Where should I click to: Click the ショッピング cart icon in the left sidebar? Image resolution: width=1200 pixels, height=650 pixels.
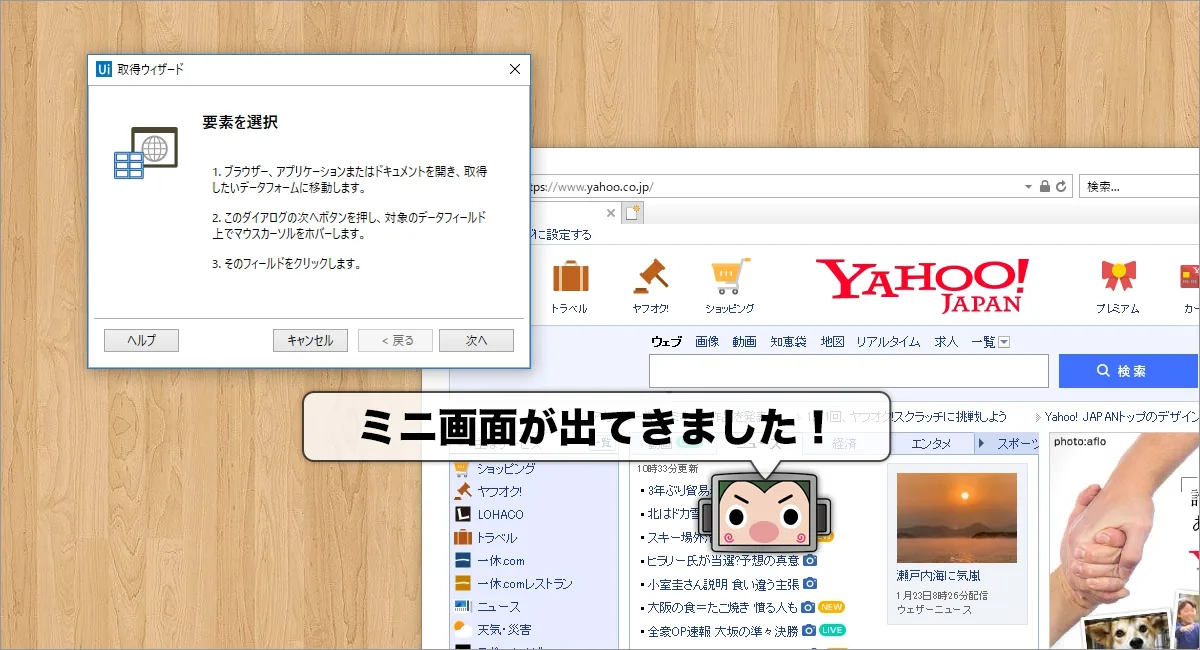(462, 468)
